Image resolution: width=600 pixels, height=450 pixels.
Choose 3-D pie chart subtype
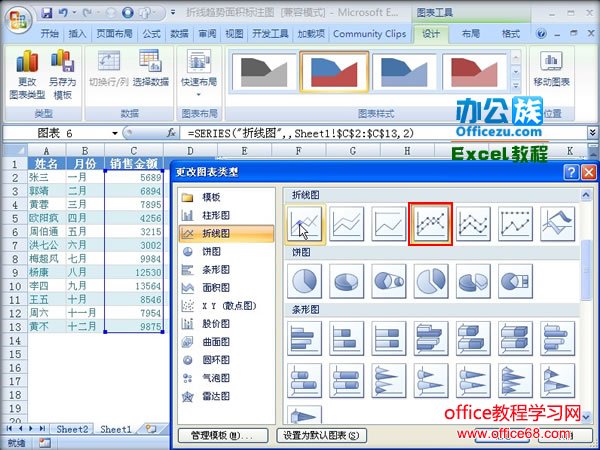[x=347, y=281]
